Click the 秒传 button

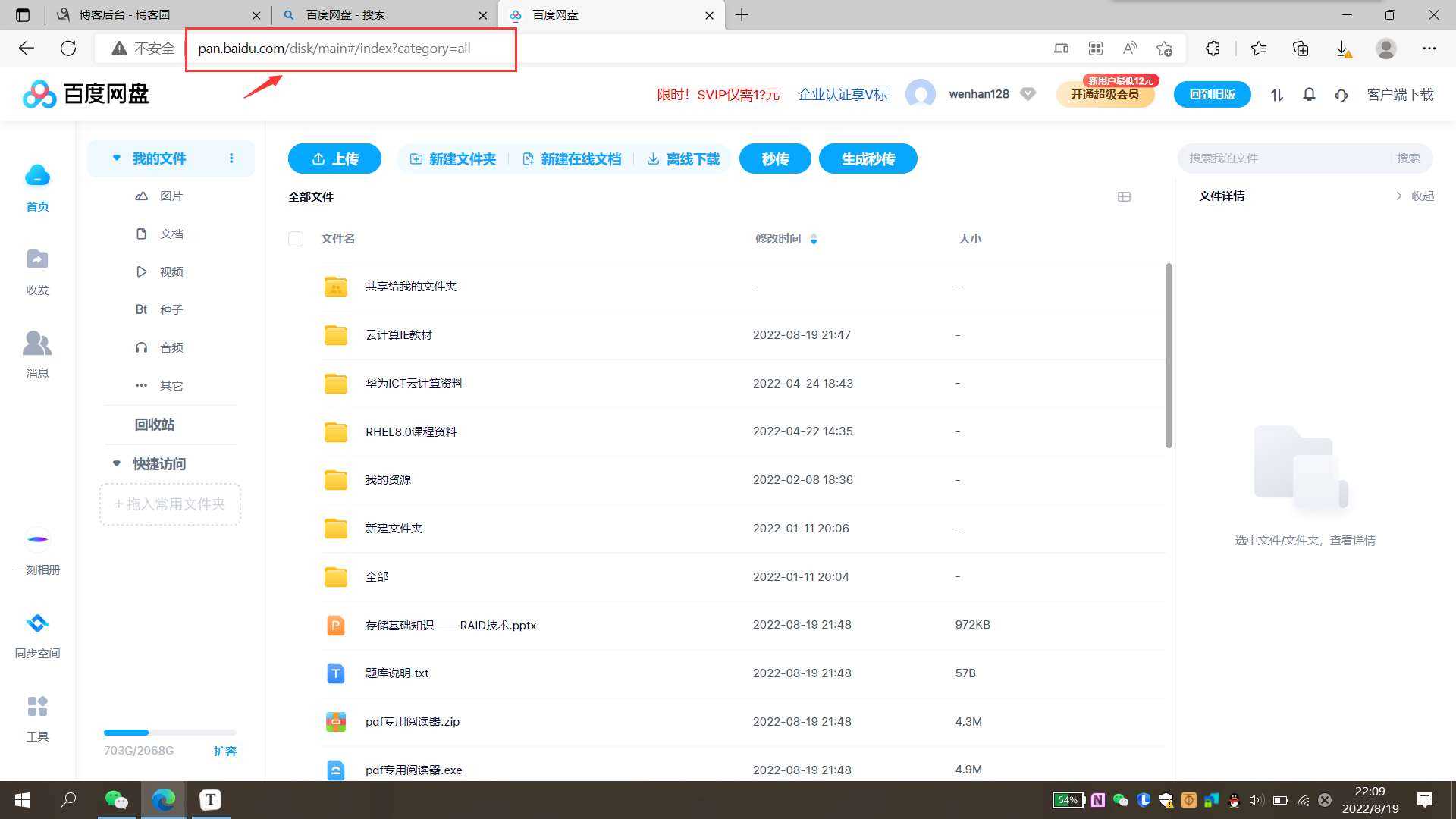click(x=775, y=158)
